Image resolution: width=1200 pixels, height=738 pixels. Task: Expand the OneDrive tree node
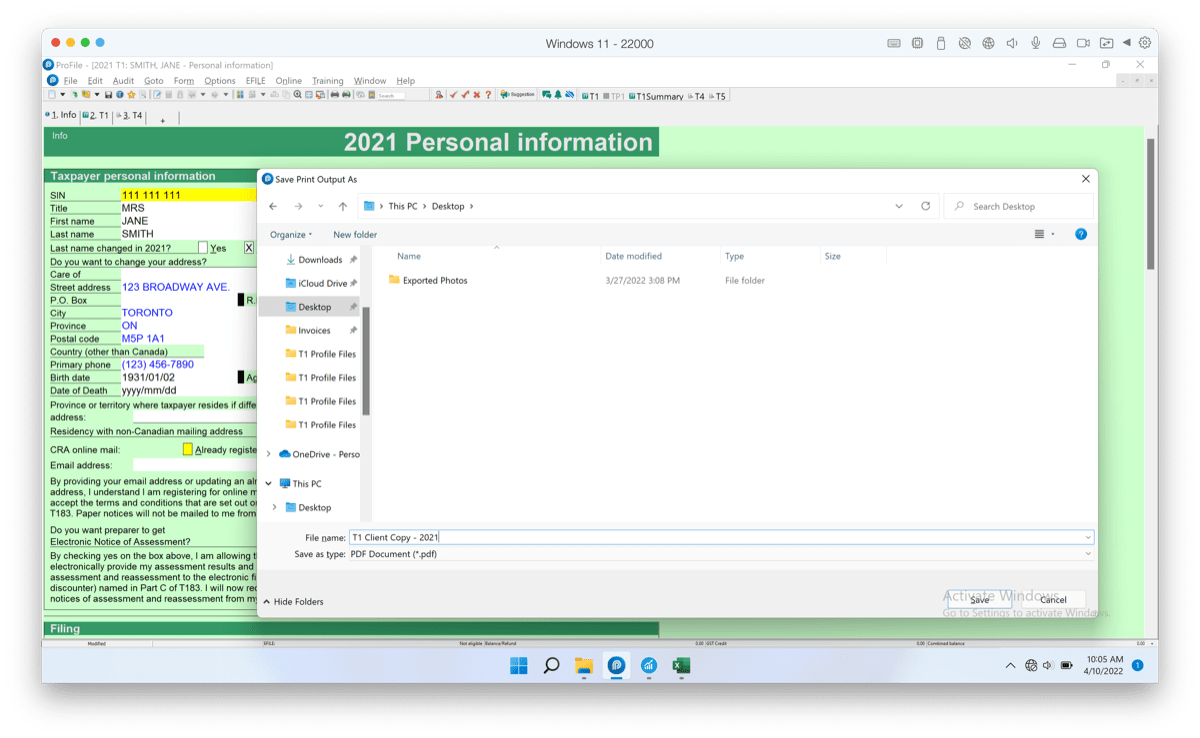(x=268, y=454)
